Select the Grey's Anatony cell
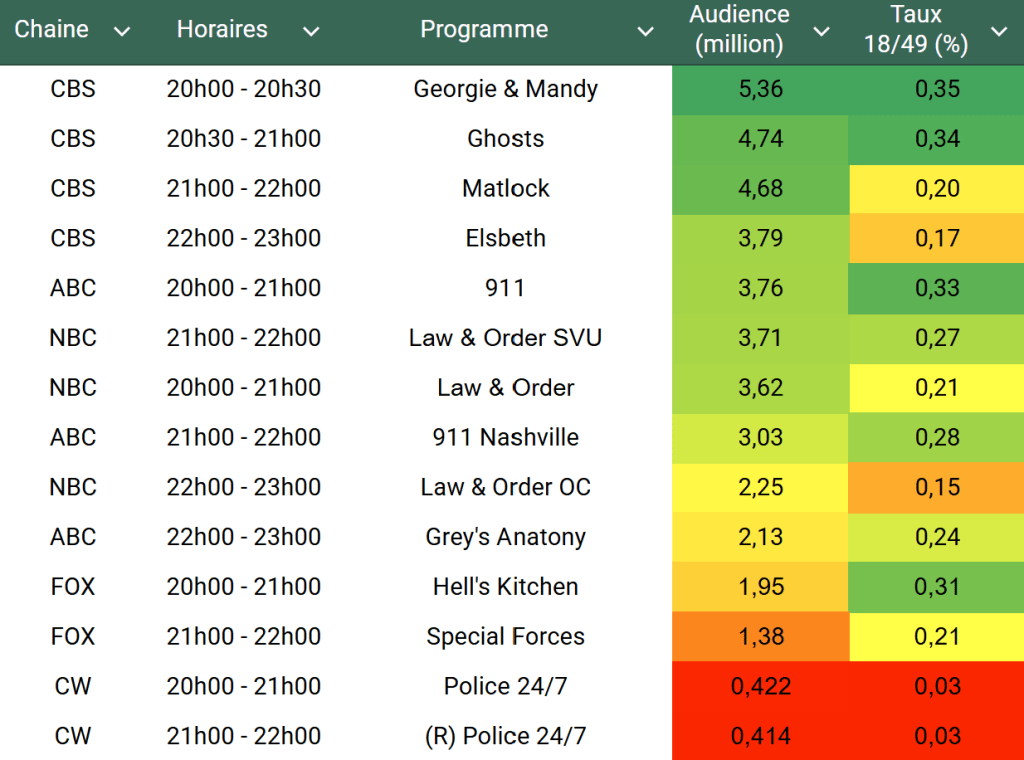Viewport: 1024px width, 760px height. point(505,537)
